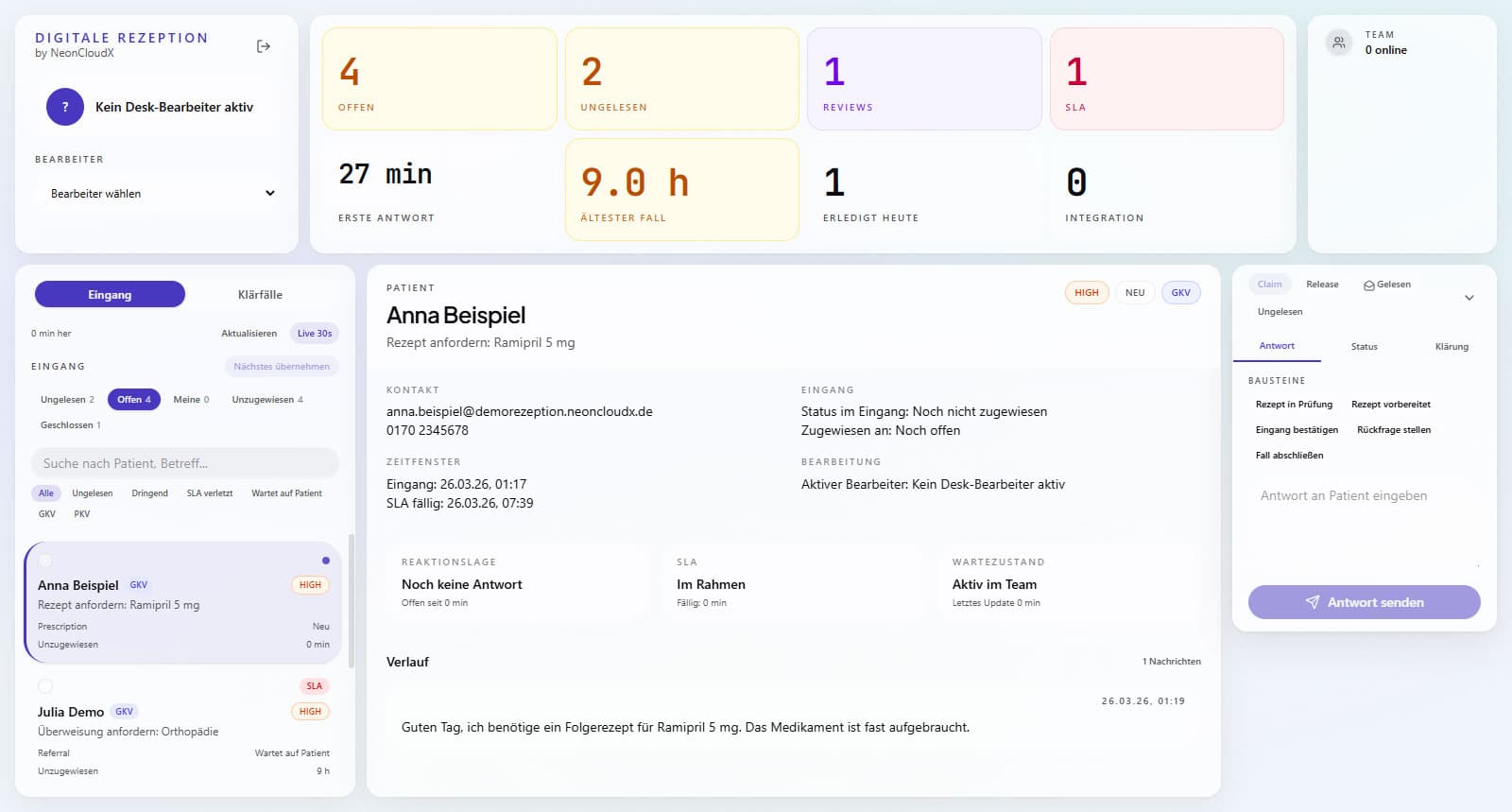
Task: Open the Offen stat card
Action: (439, 78)
